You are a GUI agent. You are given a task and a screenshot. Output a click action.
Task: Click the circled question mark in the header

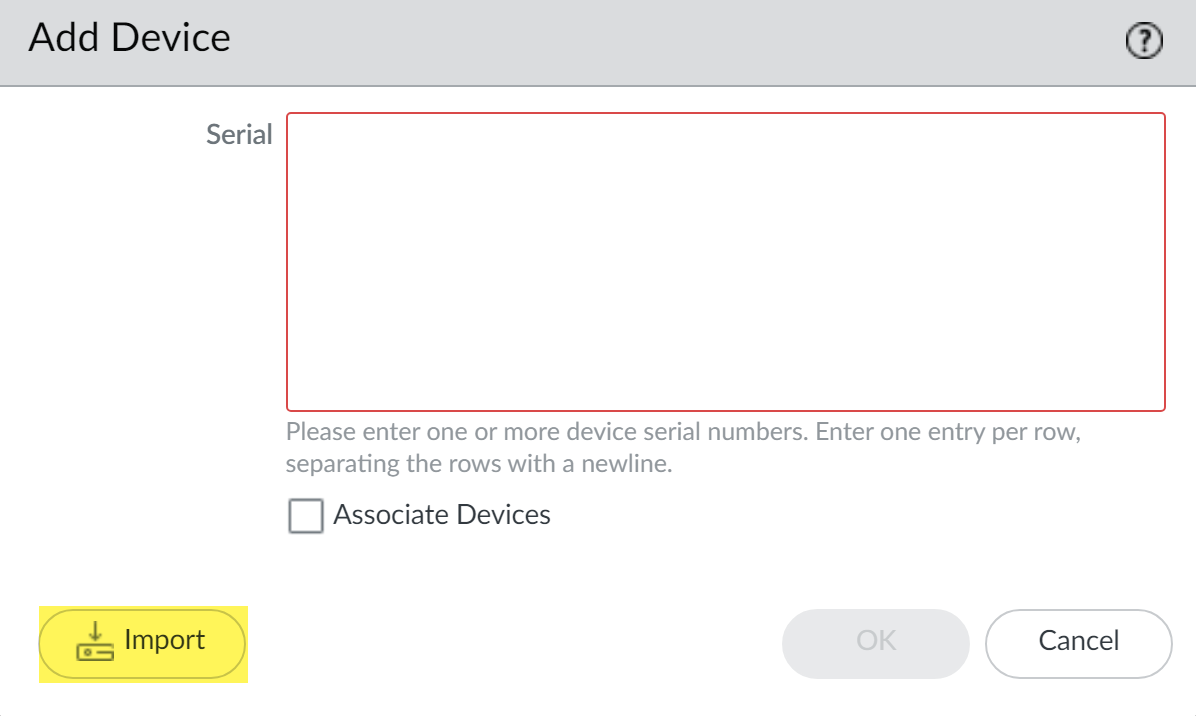tap(1144, 41)
